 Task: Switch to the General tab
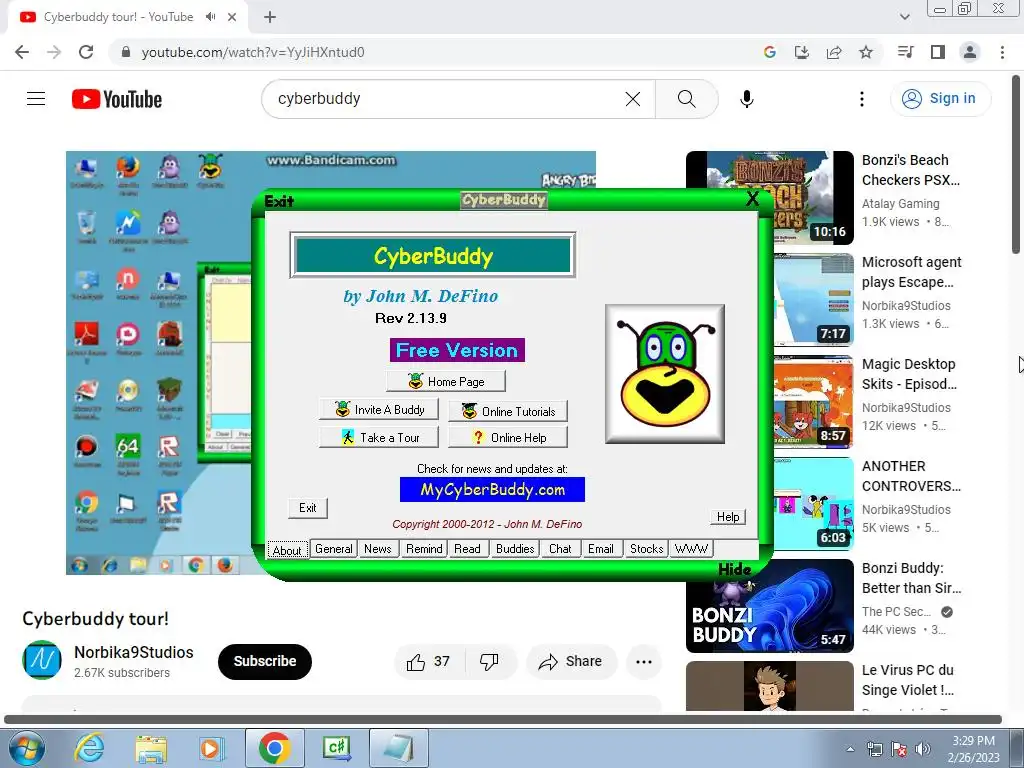[x=333, y=549]
